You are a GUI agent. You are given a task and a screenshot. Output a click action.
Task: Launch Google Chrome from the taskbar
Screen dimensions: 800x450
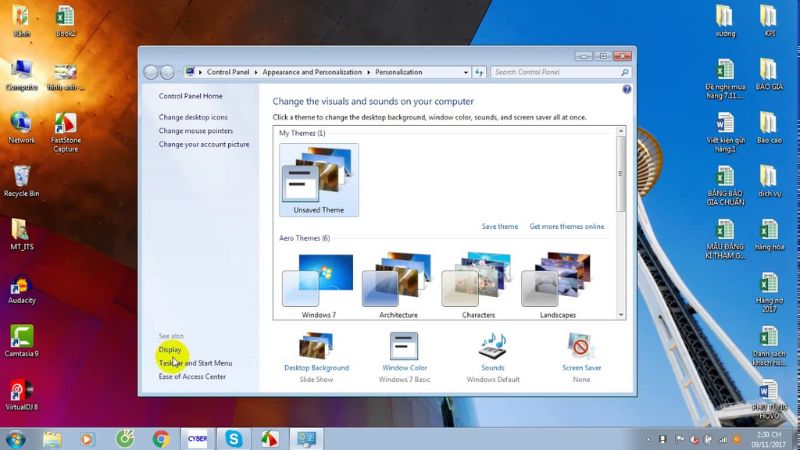point(161,439)
